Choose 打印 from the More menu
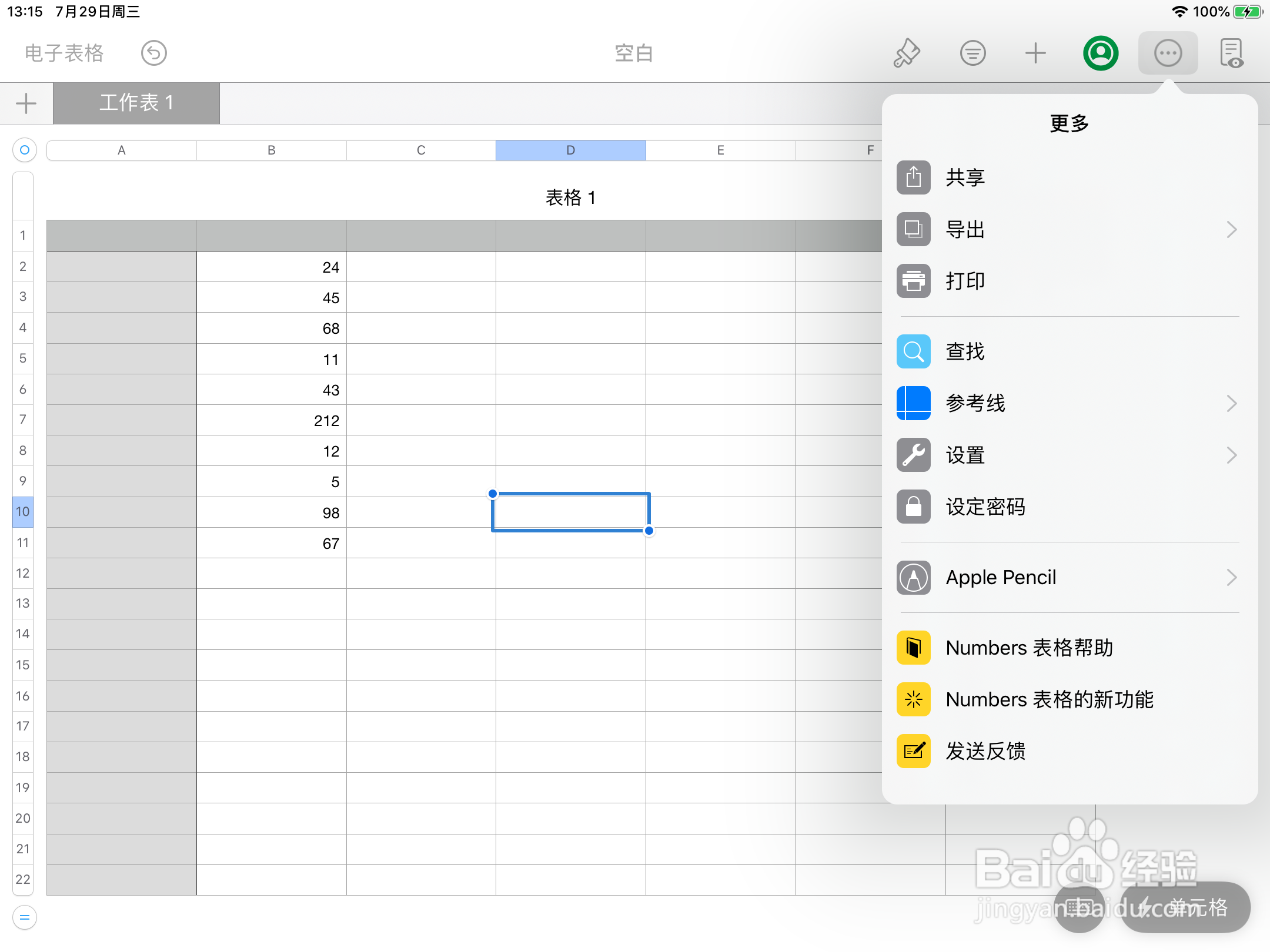This screenshot has width=1270, height=952. point(966,281)
